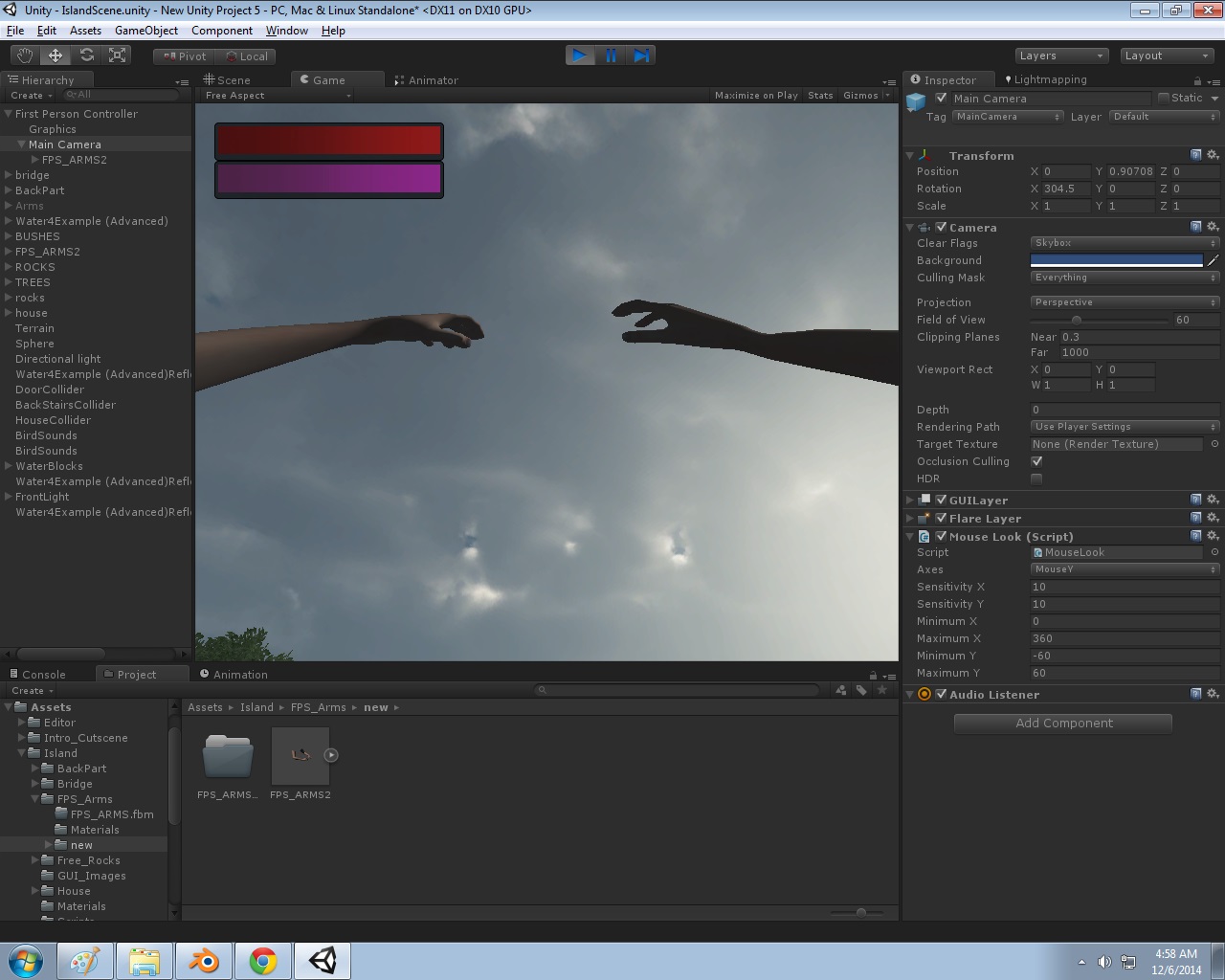Open Mouse Look script gear menu
This screenshot has width=1225, height=980.
pos(1213,536)
